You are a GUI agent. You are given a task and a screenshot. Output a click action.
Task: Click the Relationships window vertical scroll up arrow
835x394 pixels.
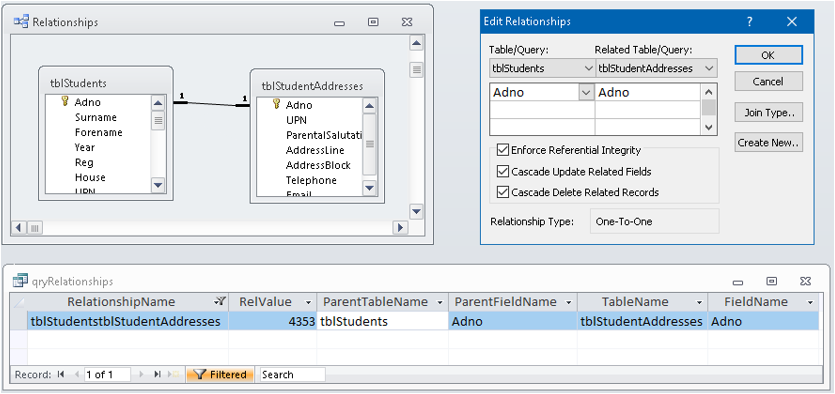(416, 44)
